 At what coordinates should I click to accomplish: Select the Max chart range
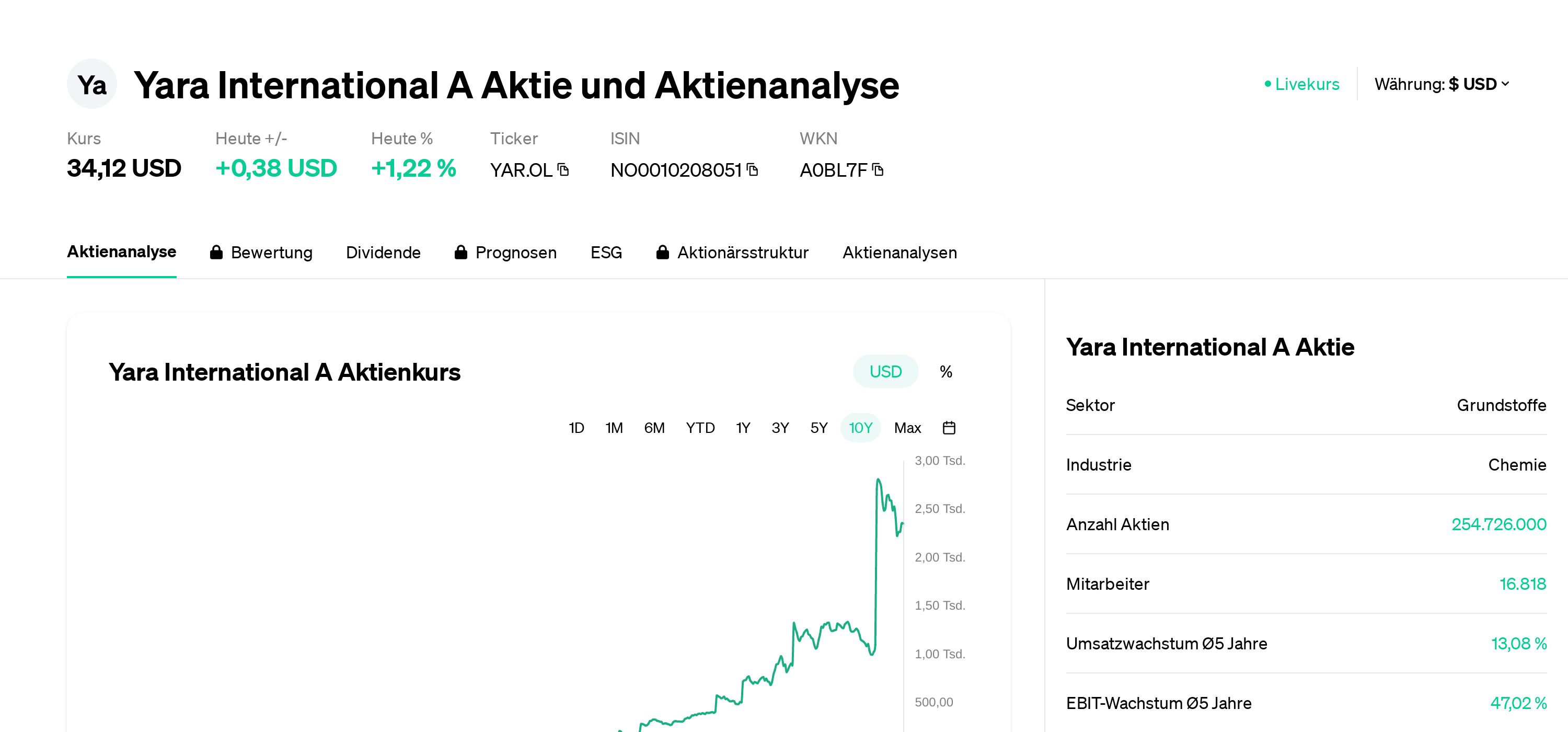907,428
